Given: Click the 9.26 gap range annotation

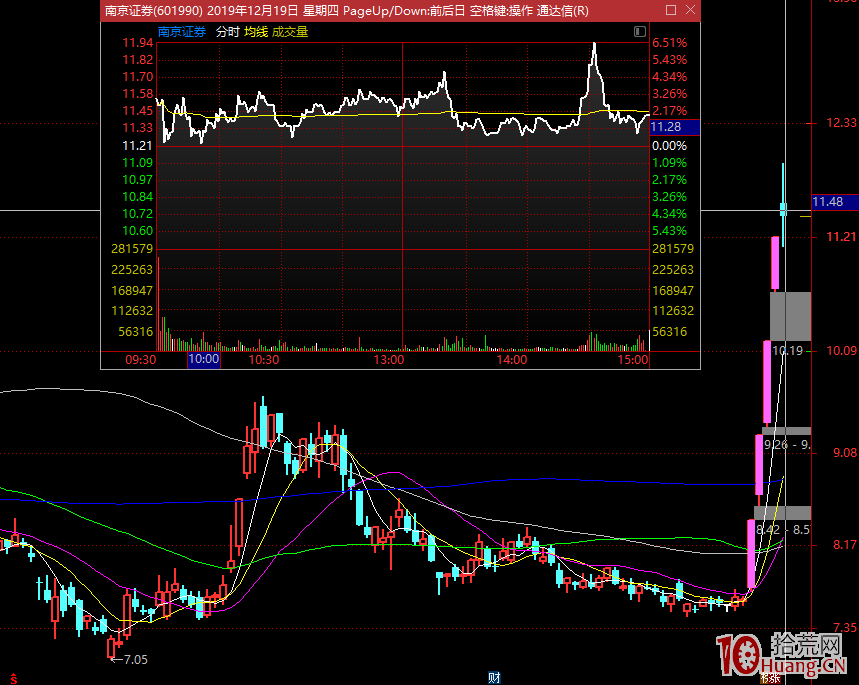Looking at the screenshot, I should point(787,444).
